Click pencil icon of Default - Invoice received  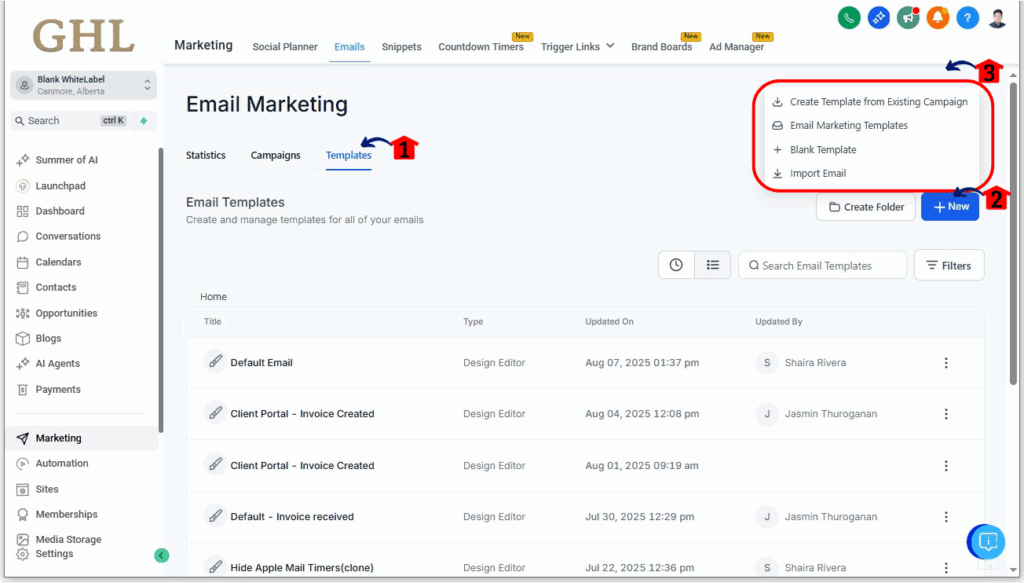click(x=215, y=515)
